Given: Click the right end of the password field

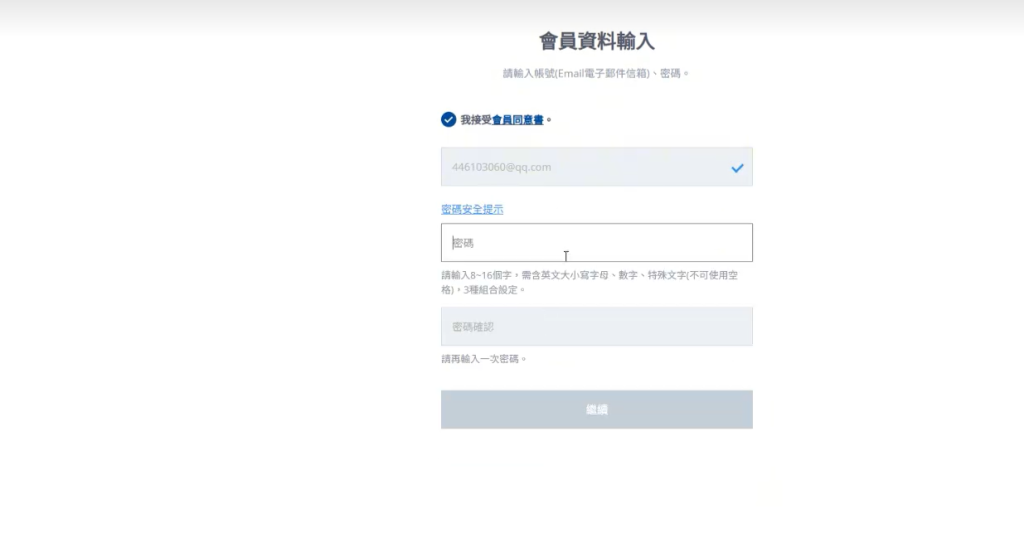Looking at the screenshot, I should click(735, 243).
